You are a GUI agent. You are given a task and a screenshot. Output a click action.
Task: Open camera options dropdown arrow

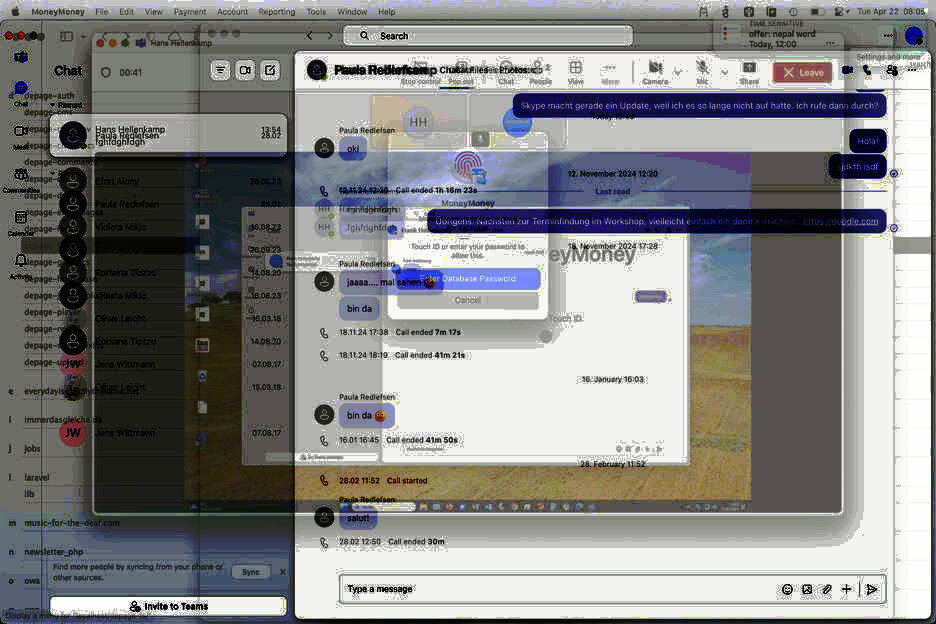pos(678,72)
